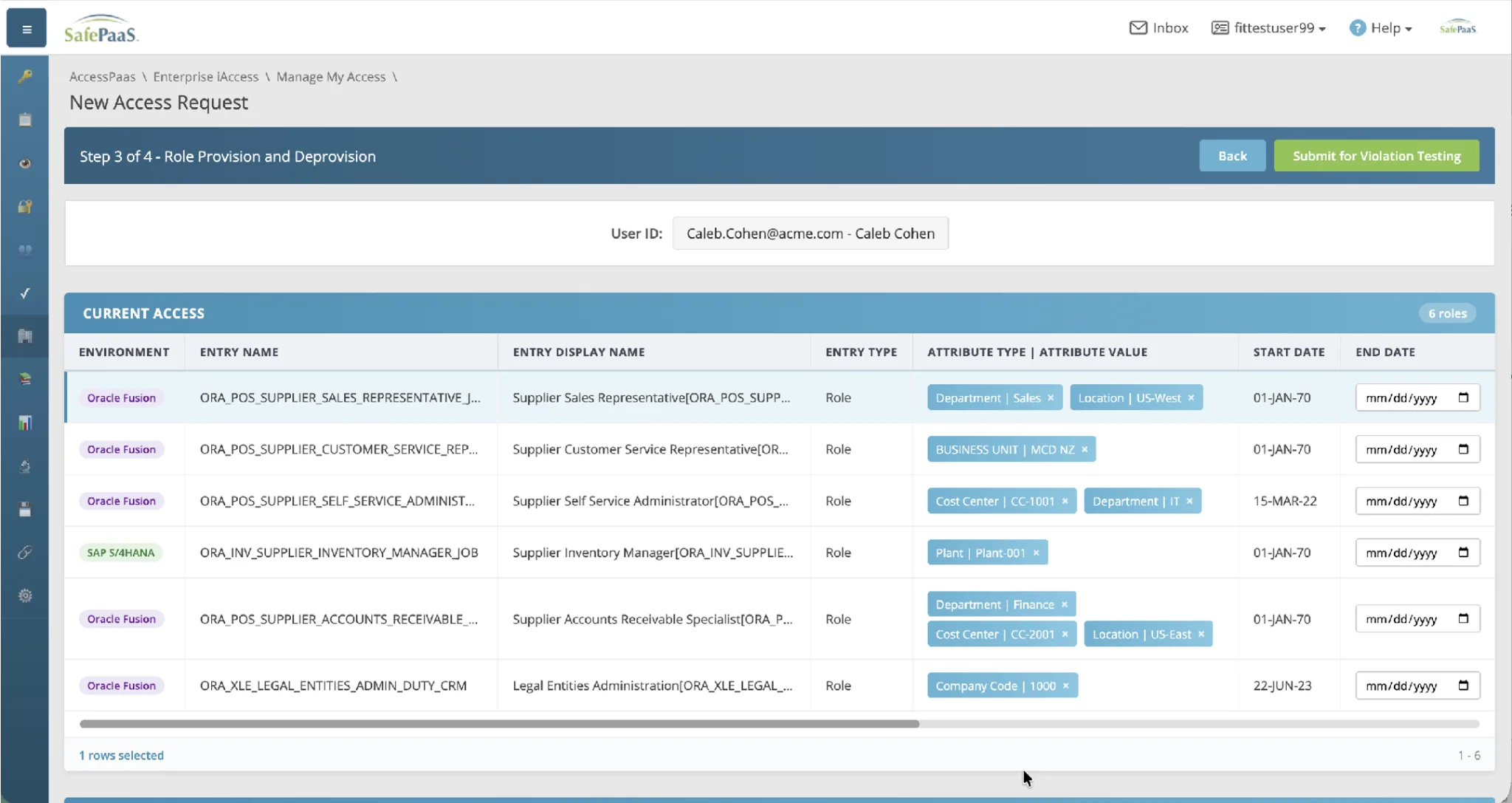Remove the Department Sales attribute tag
This screenshot has width=1512, height=803.
1051,397
